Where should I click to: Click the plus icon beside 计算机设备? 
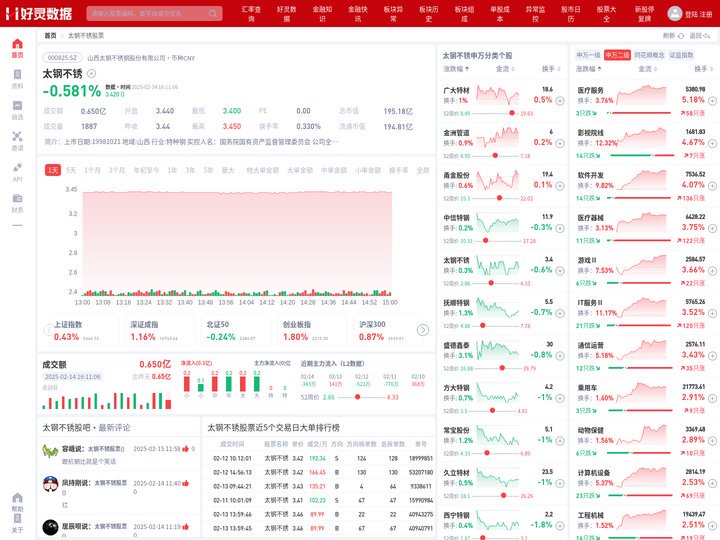click(x=712, y=483)
